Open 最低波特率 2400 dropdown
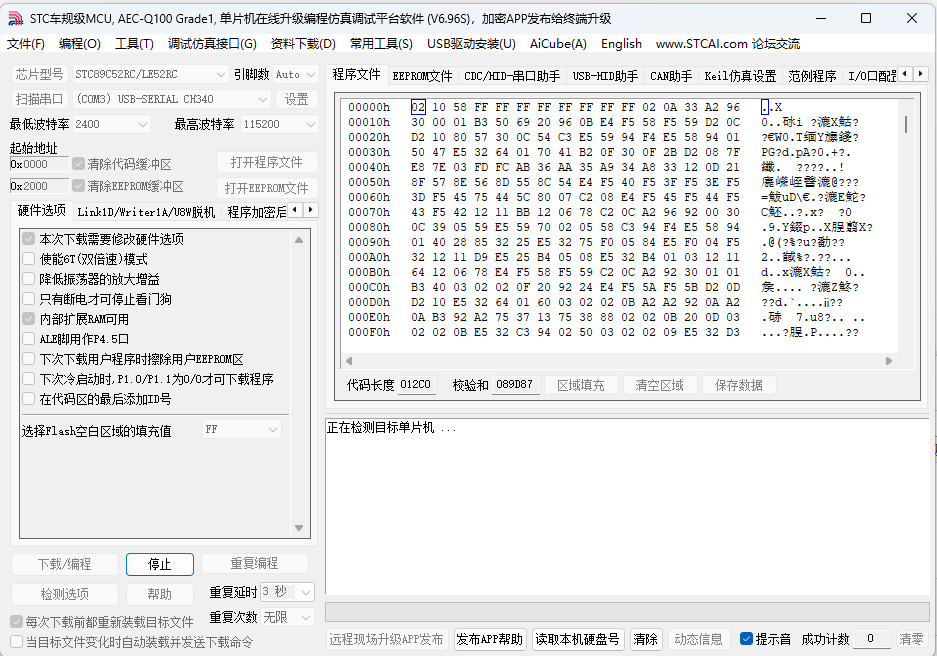The width and height of the screenshot is (937, 656). point(111,124)
